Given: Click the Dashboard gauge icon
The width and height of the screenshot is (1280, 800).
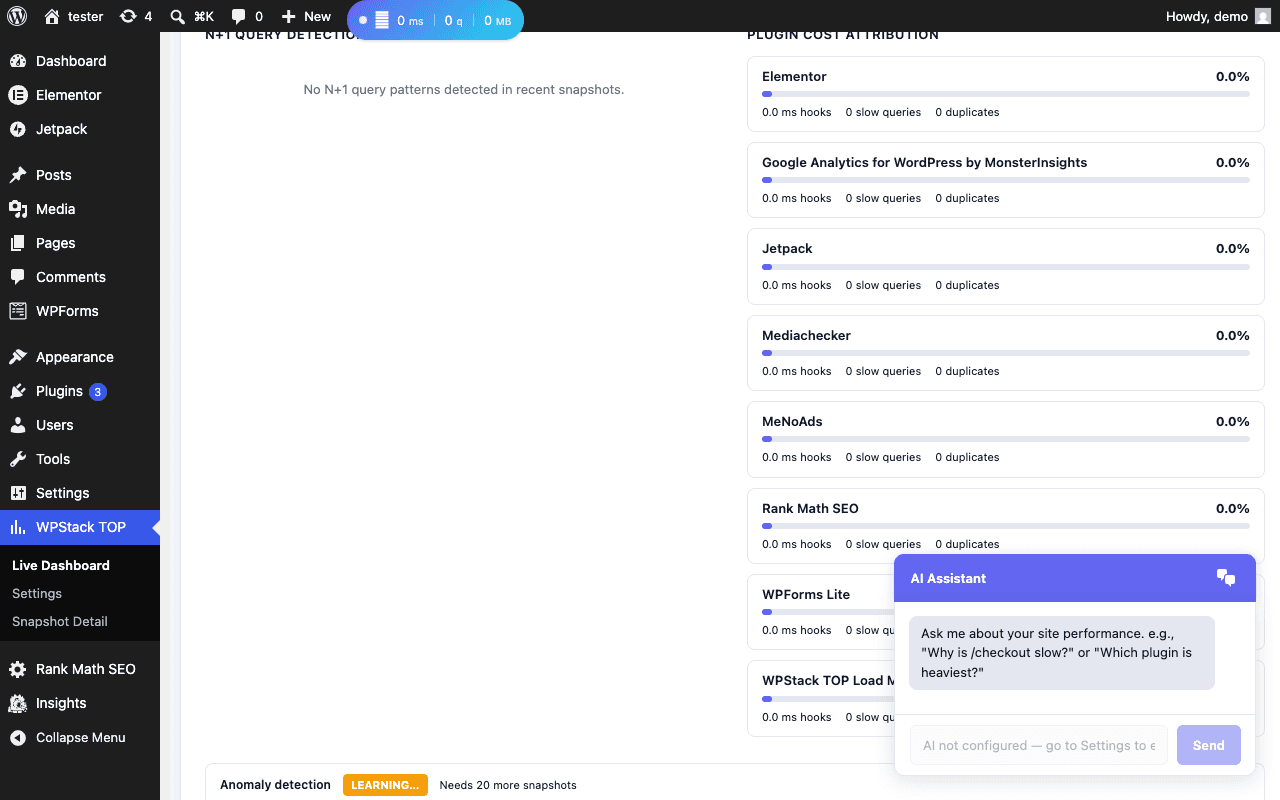Looking at the screenshot, I should pos(18,61).
